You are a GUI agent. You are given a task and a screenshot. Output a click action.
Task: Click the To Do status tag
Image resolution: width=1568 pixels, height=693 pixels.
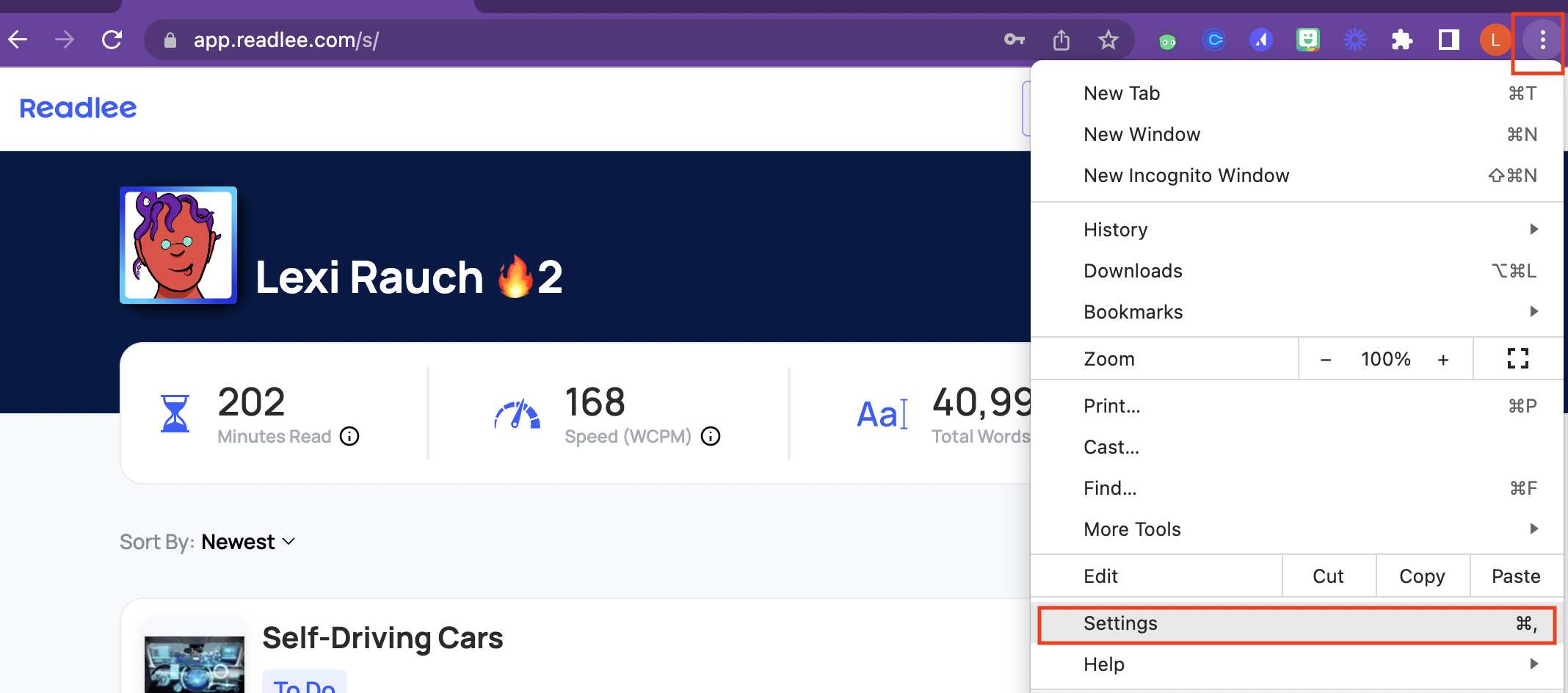(x=304, y=683)
